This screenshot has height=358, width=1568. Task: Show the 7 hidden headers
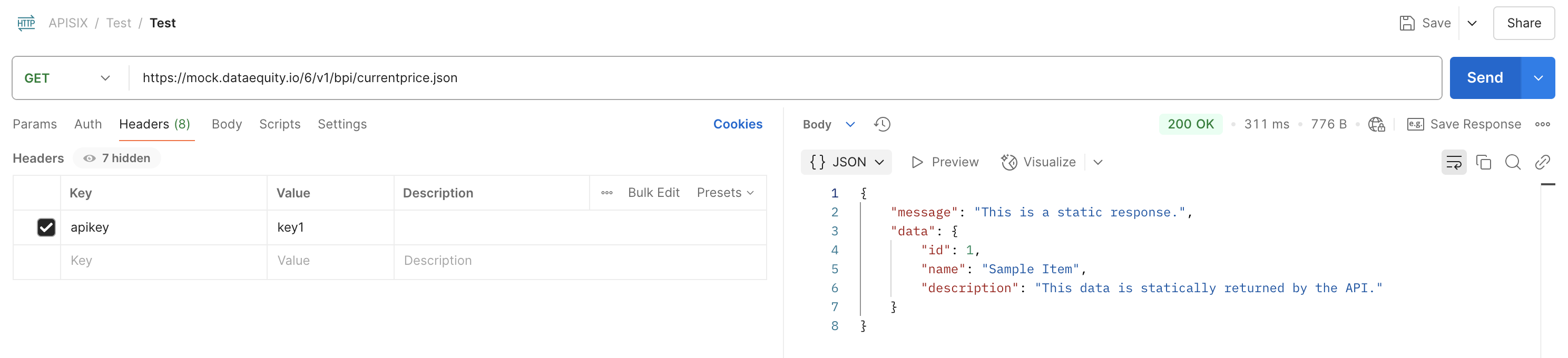pyautogui.click(x=117, y=158)
